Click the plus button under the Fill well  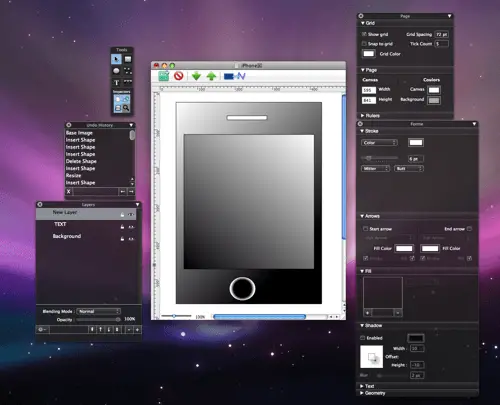click(x=367, y=313)
